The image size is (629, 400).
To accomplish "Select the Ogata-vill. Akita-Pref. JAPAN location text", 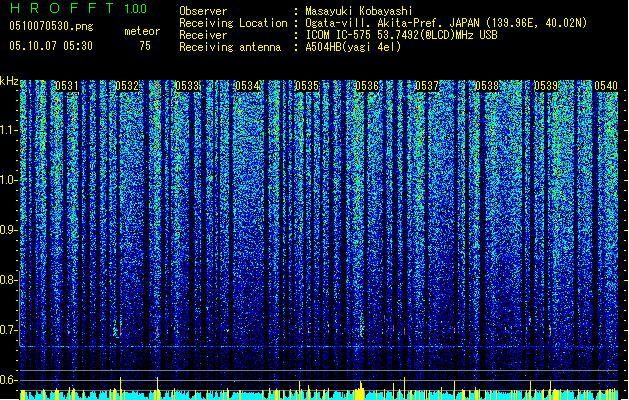I will [x=446, y=23].
